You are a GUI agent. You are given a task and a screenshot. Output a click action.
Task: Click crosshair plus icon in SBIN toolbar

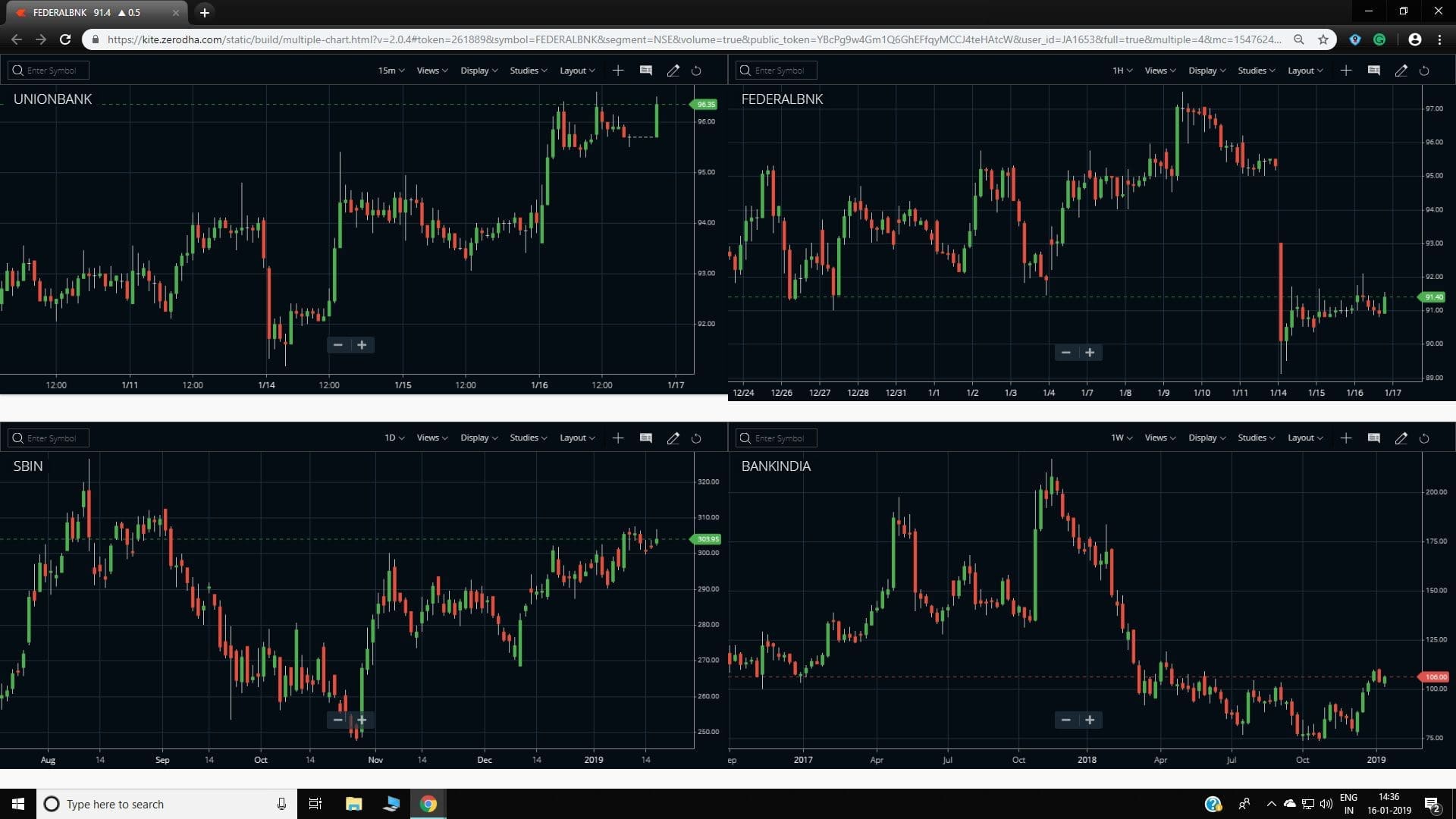[x=618, y=438]
